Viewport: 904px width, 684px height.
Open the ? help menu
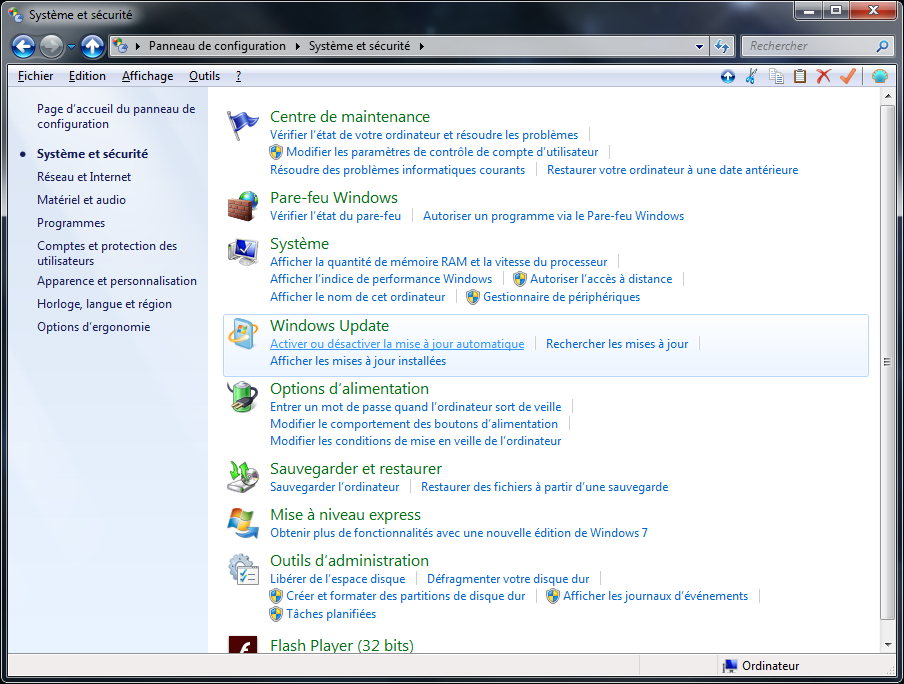pyautogui.click(x=238, y=76)
